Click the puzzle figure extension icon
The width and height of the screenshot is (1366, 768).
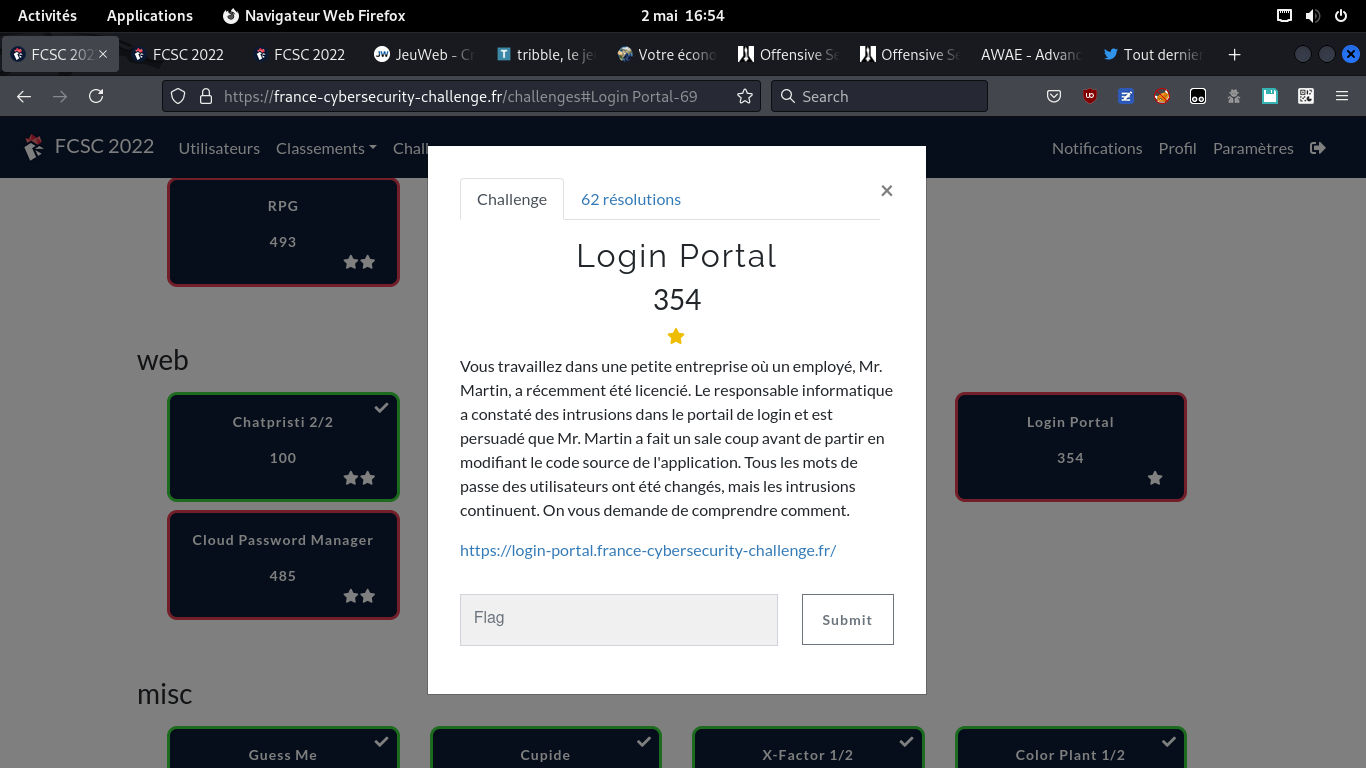[x=1234, y=96]
